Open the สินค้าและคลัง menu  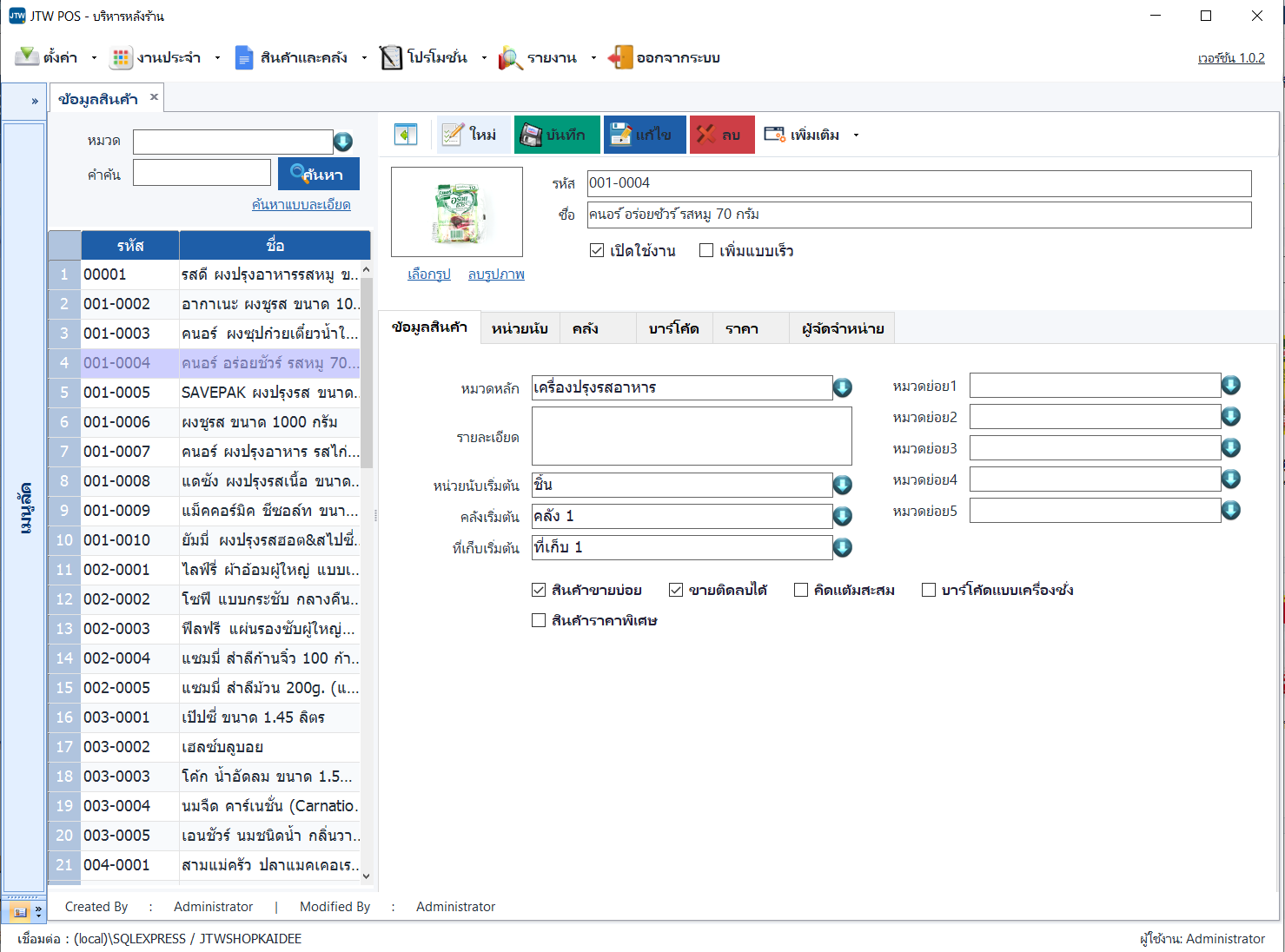tap(301, 58)
